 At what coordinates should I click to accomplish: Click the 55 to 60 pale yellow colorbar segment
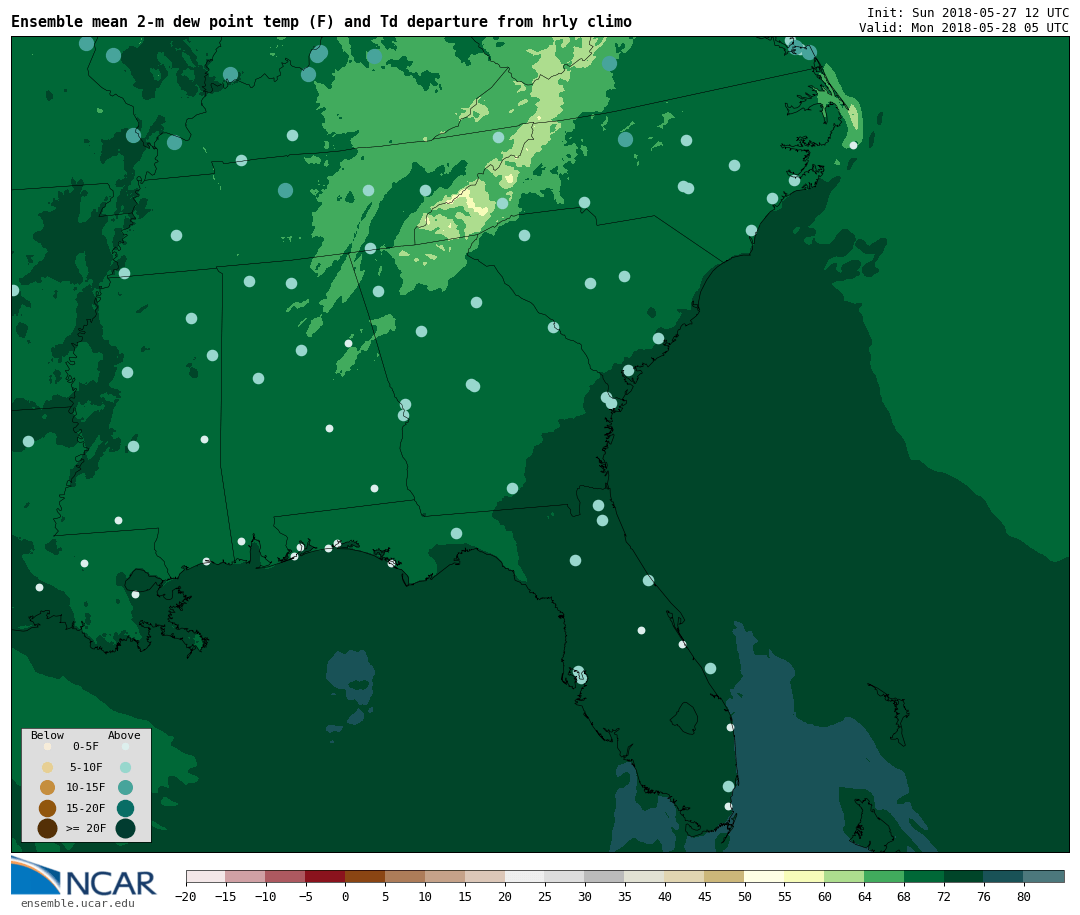804,876
